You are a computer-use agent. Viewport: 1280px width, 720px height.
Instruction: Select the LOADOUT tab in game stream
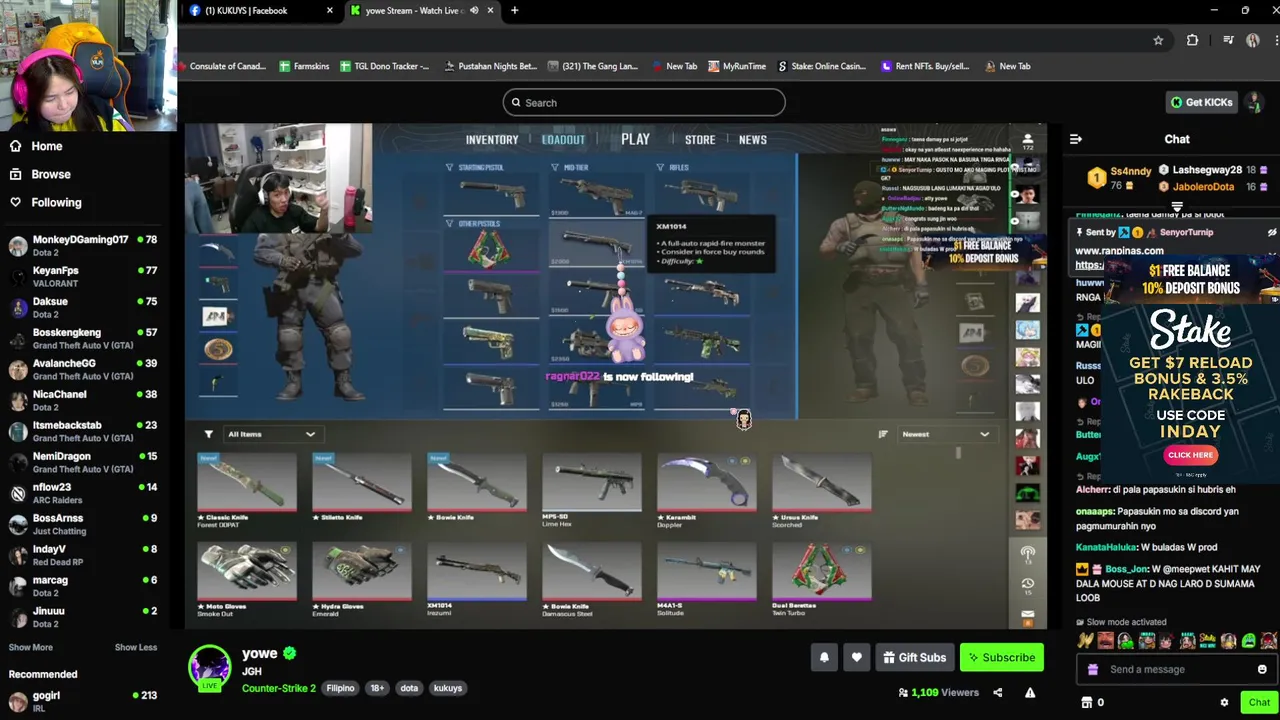point(563,140)
